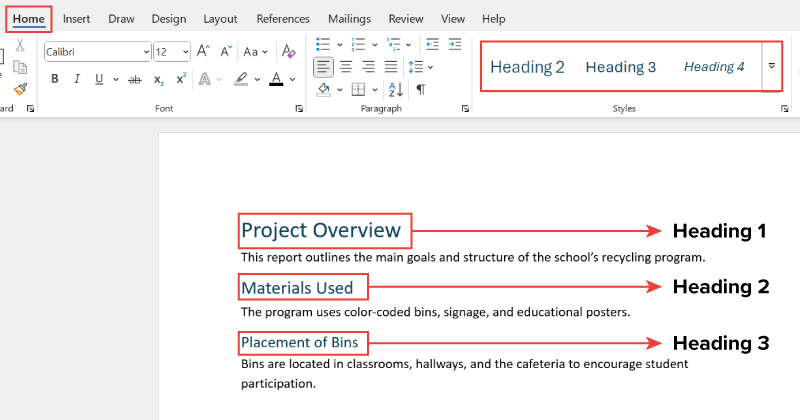Screen dimensions: 800x420
Task: Expand borders dropdown arrow
Action: [375, 90]
